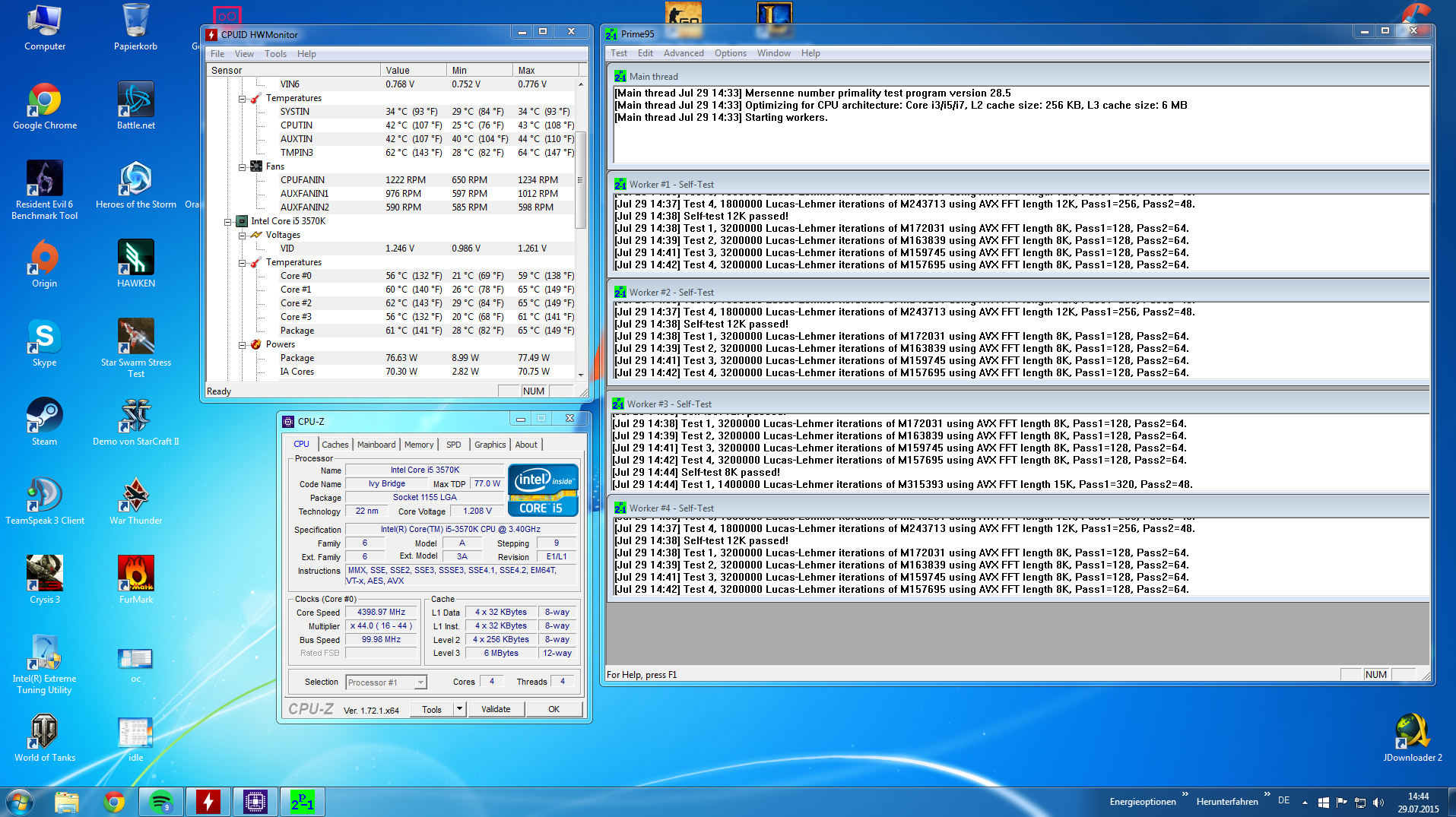This screenshot has width=1456, height=817.
Task: Select the Steam desktop icon
Action: click(x=45, y=423)
